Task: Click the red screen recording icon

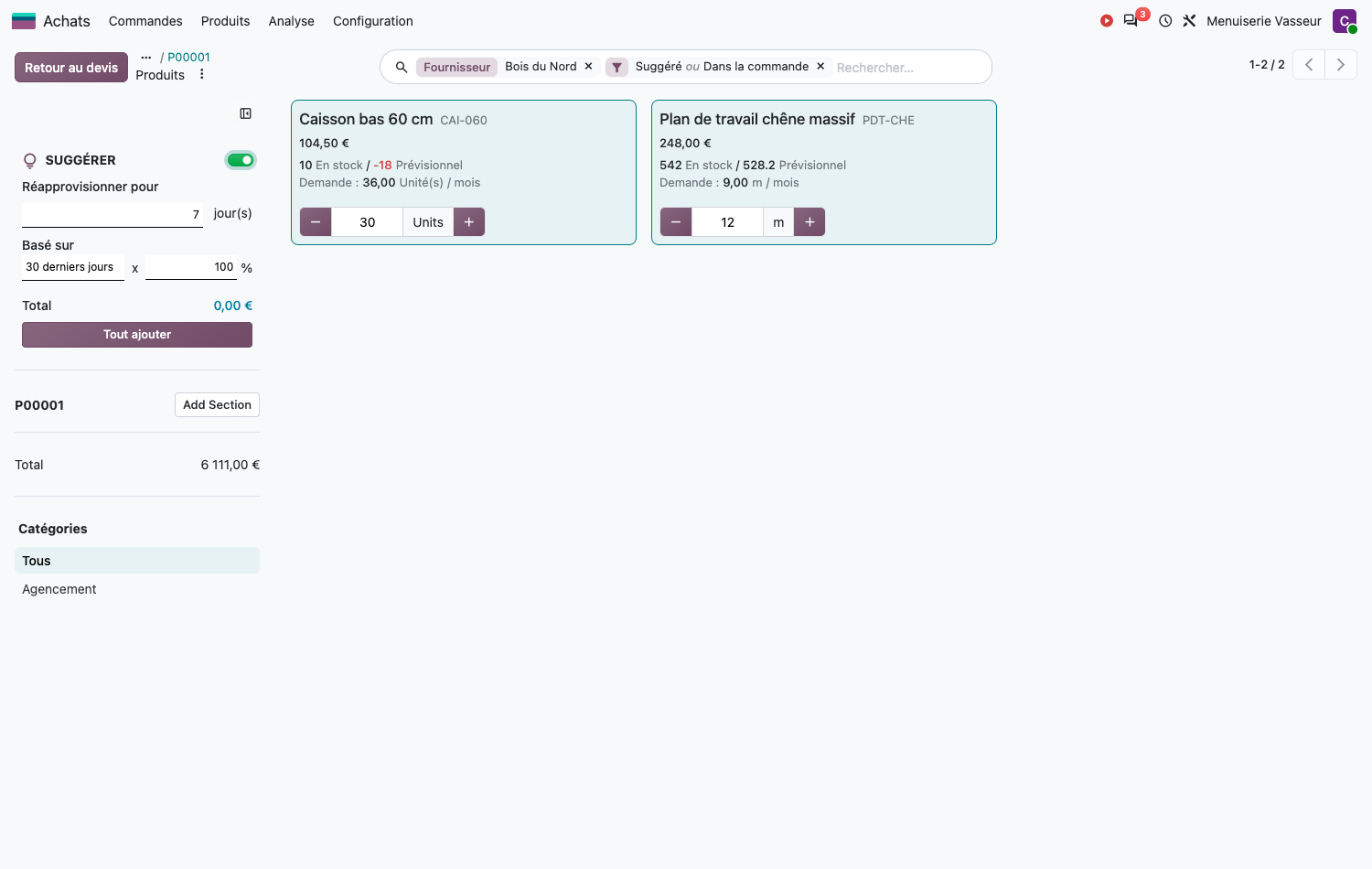Action: coord(1107,21)
